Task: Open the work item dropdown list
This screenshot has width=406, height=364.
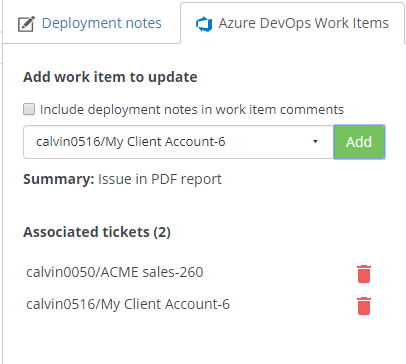Action: (178, 142)
